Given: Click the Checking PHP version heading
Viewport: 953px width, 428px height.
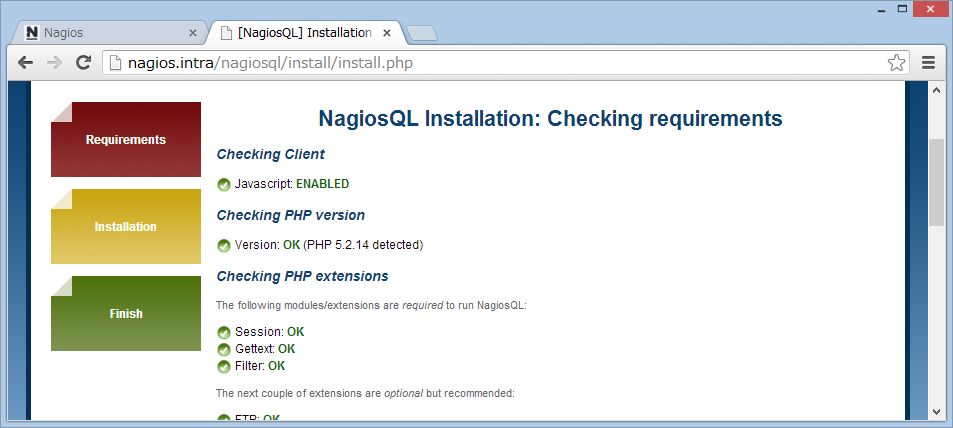Looking at the screenshot, I should pos(291,215).
